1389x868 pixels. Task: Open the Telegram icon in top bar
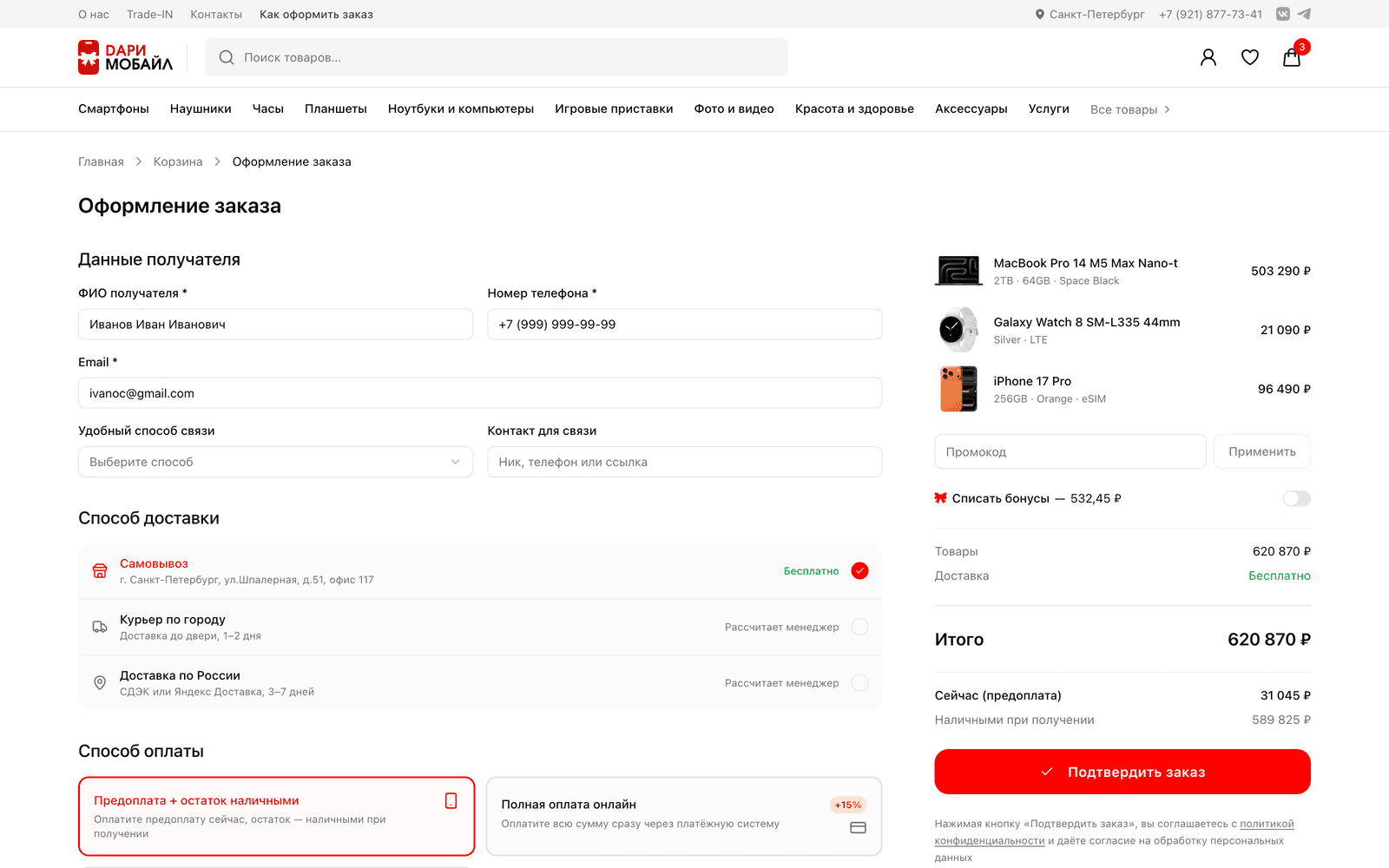[1304, 14]
